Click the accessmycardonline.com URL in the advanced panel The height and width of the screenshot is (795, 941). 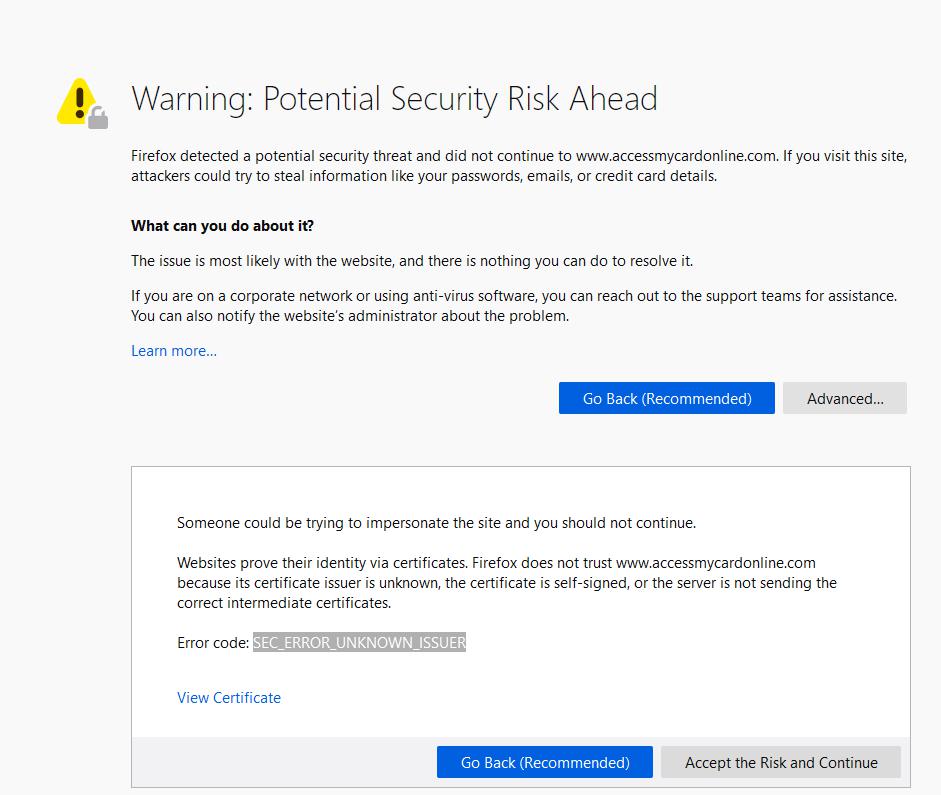click(715, 563)
